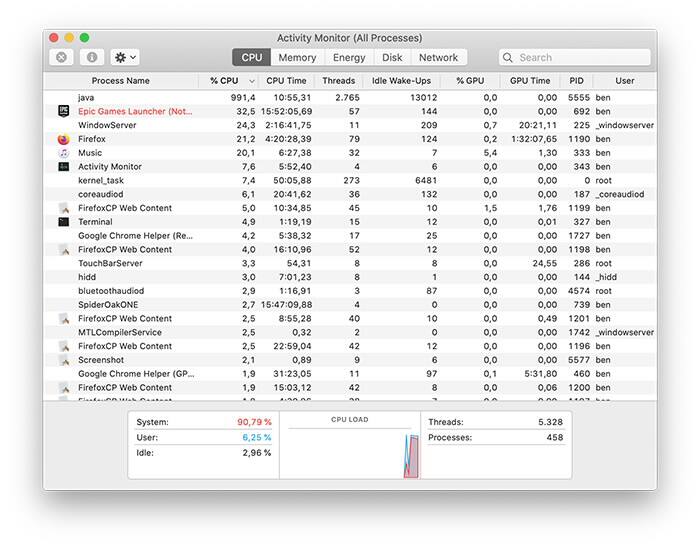
Task: Click the _coreaudiod user cell
Action: pyautogui.click(x=620, y=194)
